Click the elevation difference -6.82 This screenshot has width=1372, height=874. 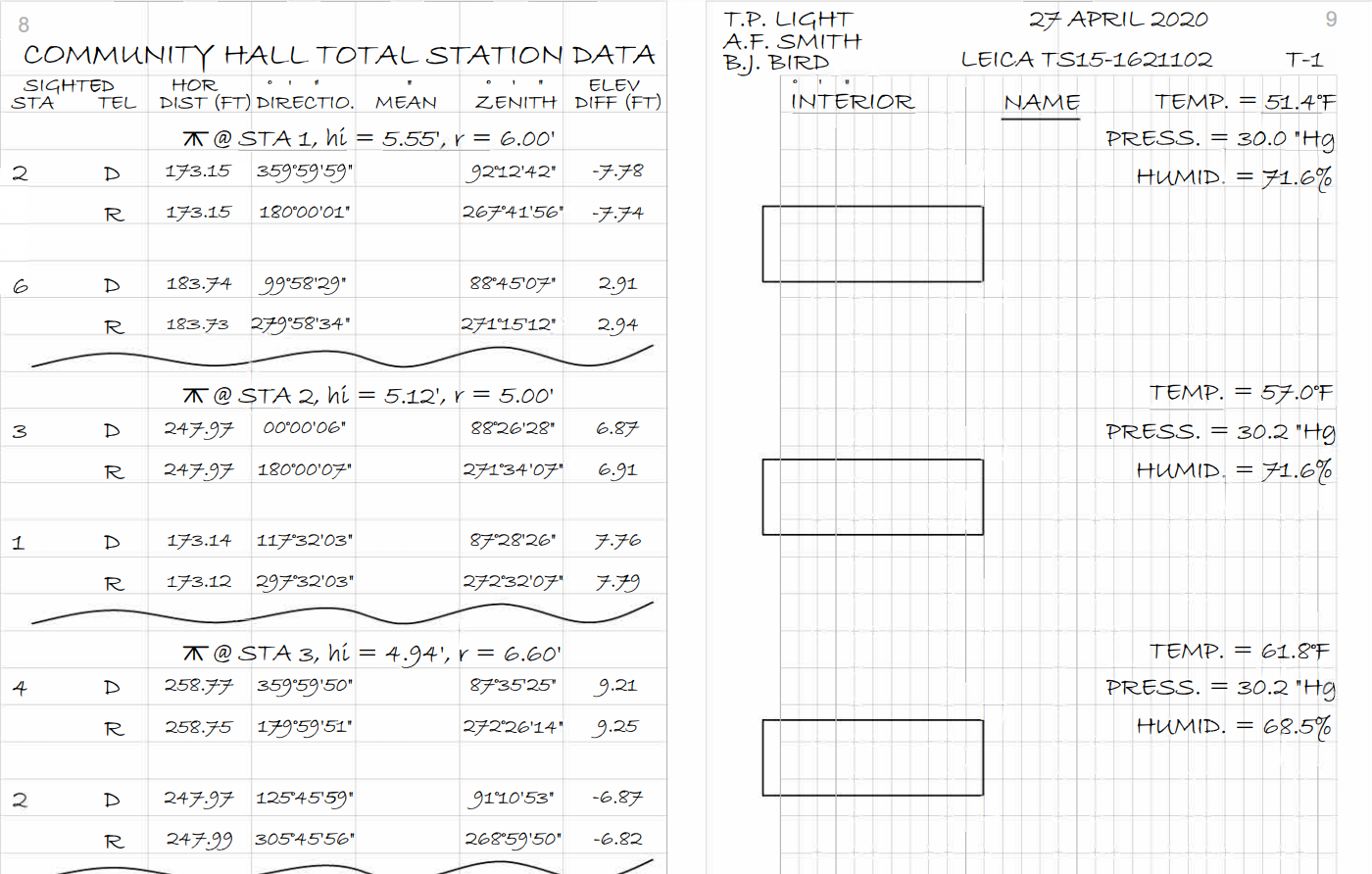point(617,839)
